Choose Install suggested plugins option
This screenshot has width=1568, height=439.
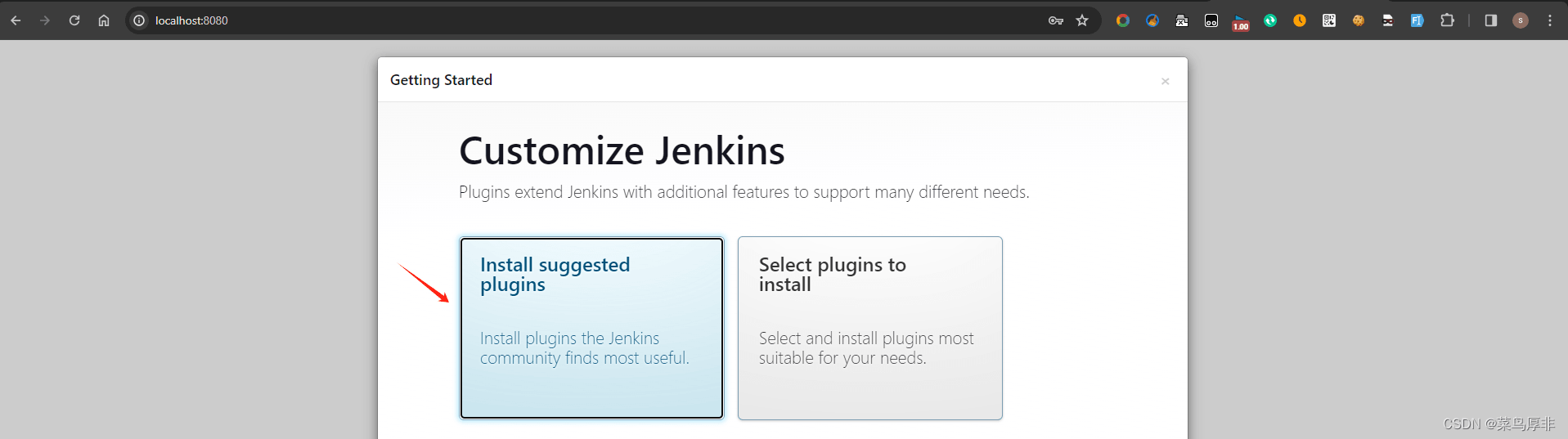[591, 328]
